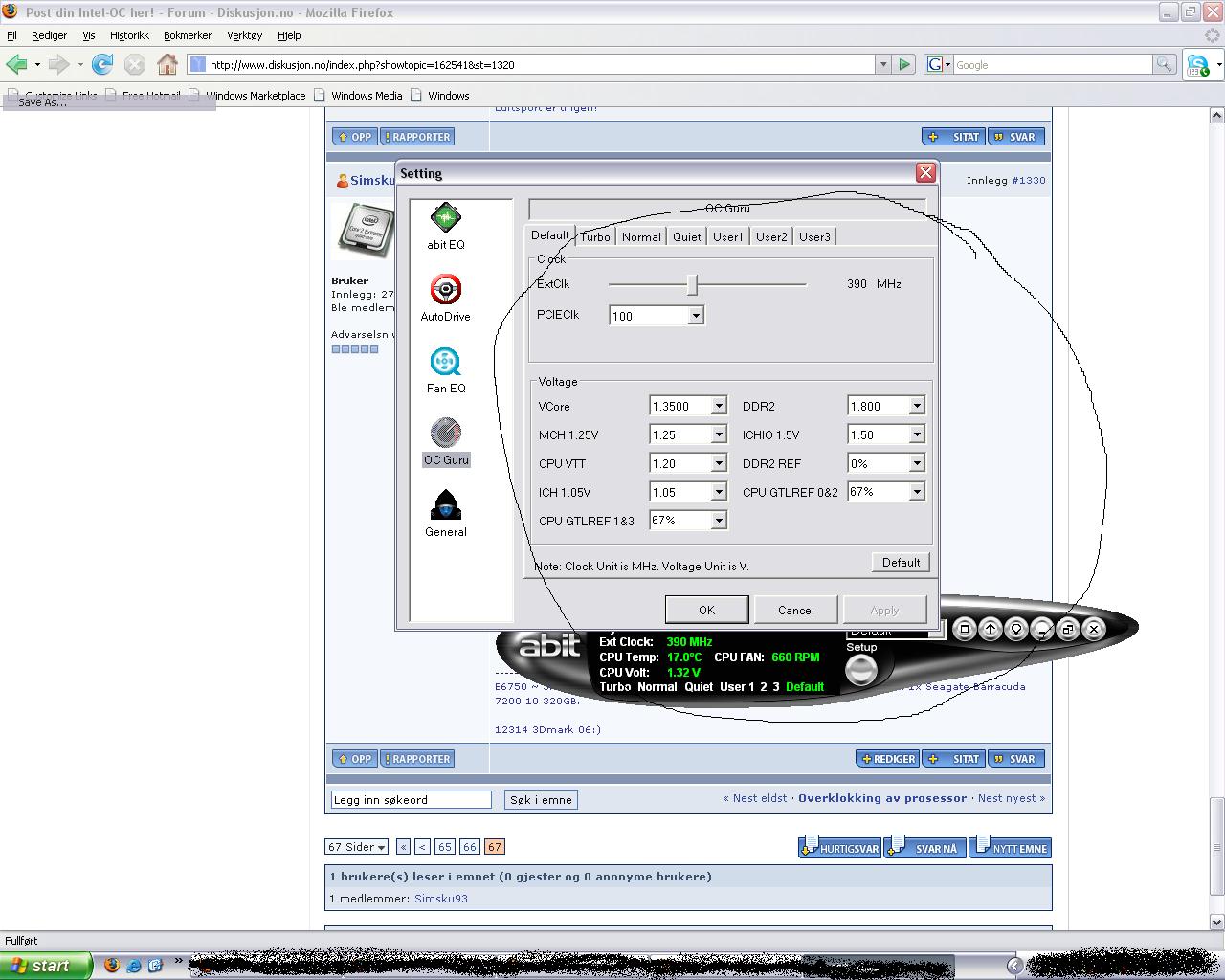
Task: Open the Windows Start button
Action: pyautogui.click(x=46, y=965)
